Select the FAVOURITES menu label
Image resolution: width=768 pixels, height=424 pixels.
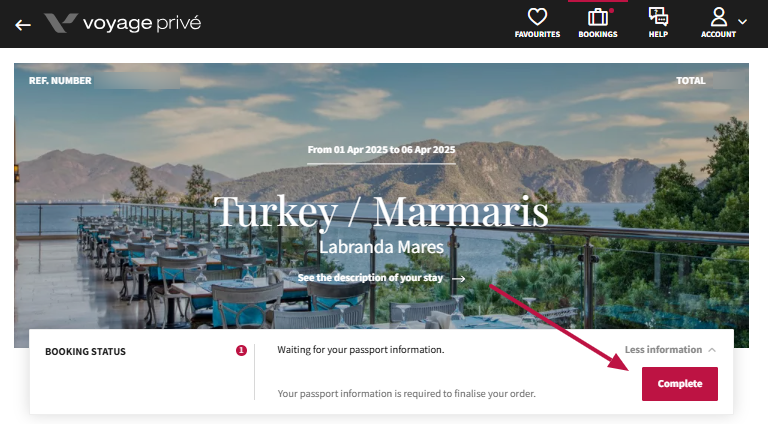coord(537,34)
